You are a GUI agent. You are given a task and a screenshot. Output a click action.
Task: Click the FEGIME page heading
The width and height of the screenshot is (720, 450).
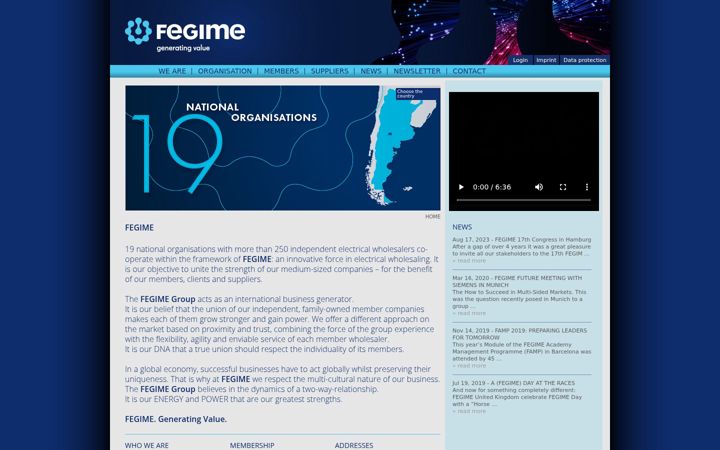[x=139, y=228]
